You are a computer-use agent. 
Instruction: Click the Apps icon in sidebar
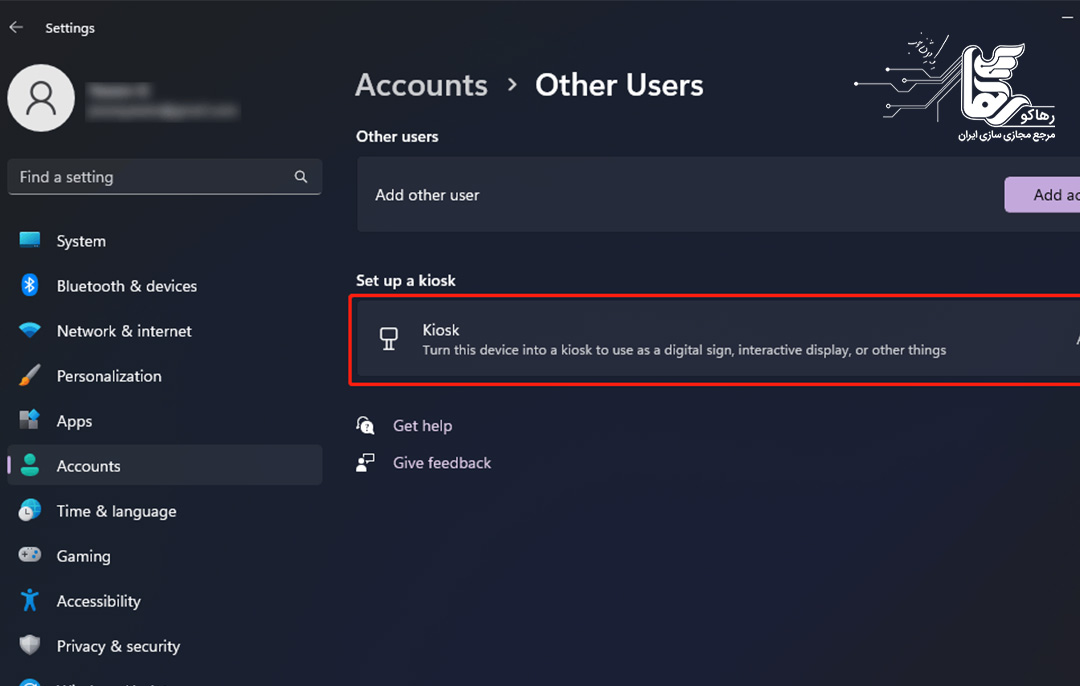click(x=30, y=421)
